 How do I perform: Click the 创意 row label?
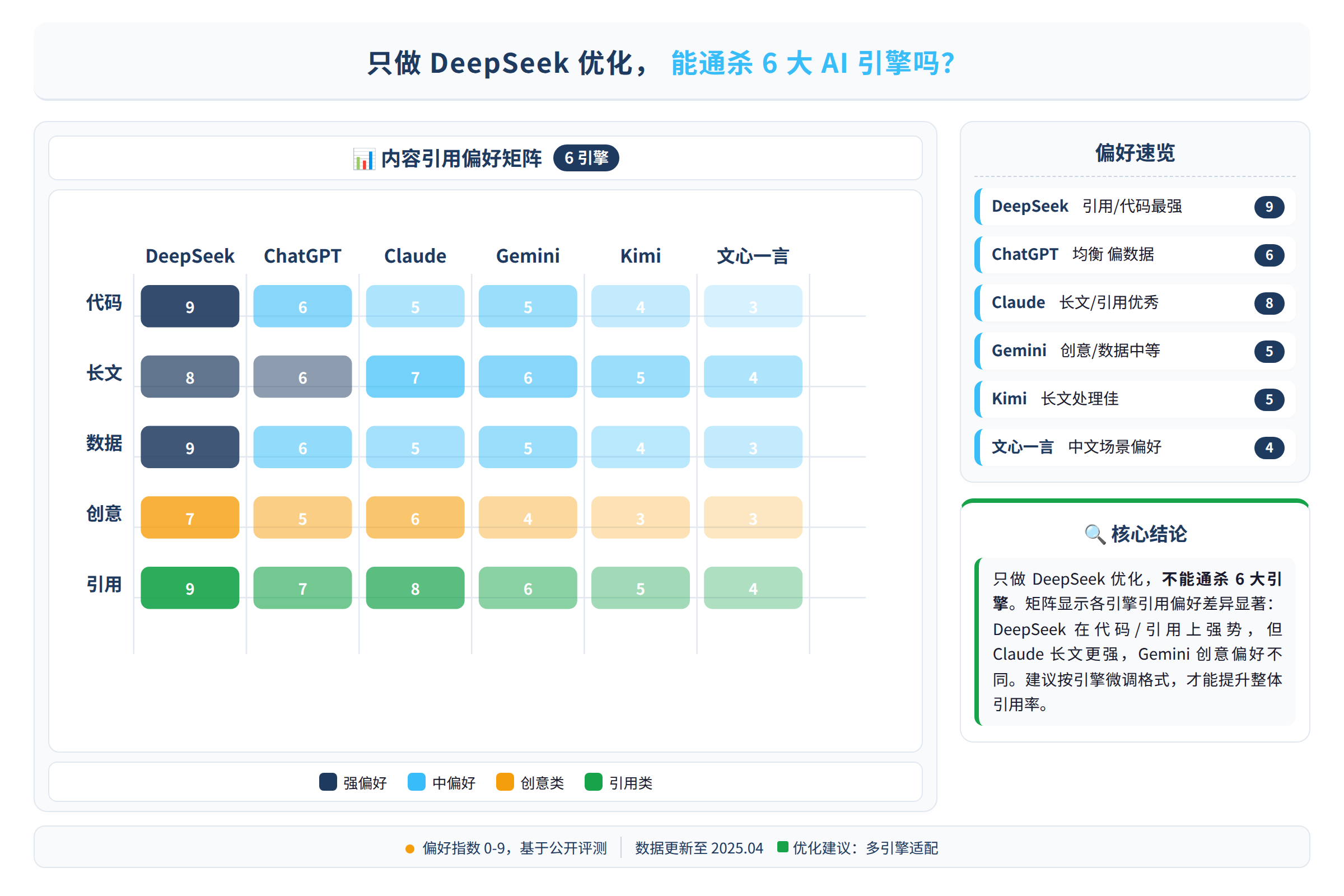point(104,514)
